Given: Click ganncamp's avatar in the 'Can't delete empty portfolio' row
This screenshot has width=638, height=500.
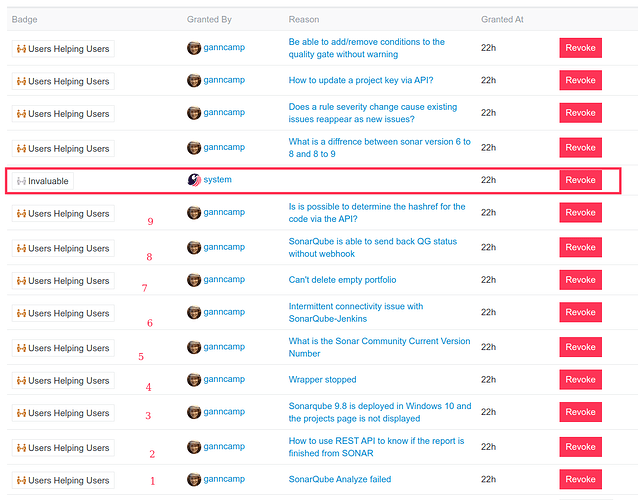Looking at the screenshot, I should (x=194, y=280).
